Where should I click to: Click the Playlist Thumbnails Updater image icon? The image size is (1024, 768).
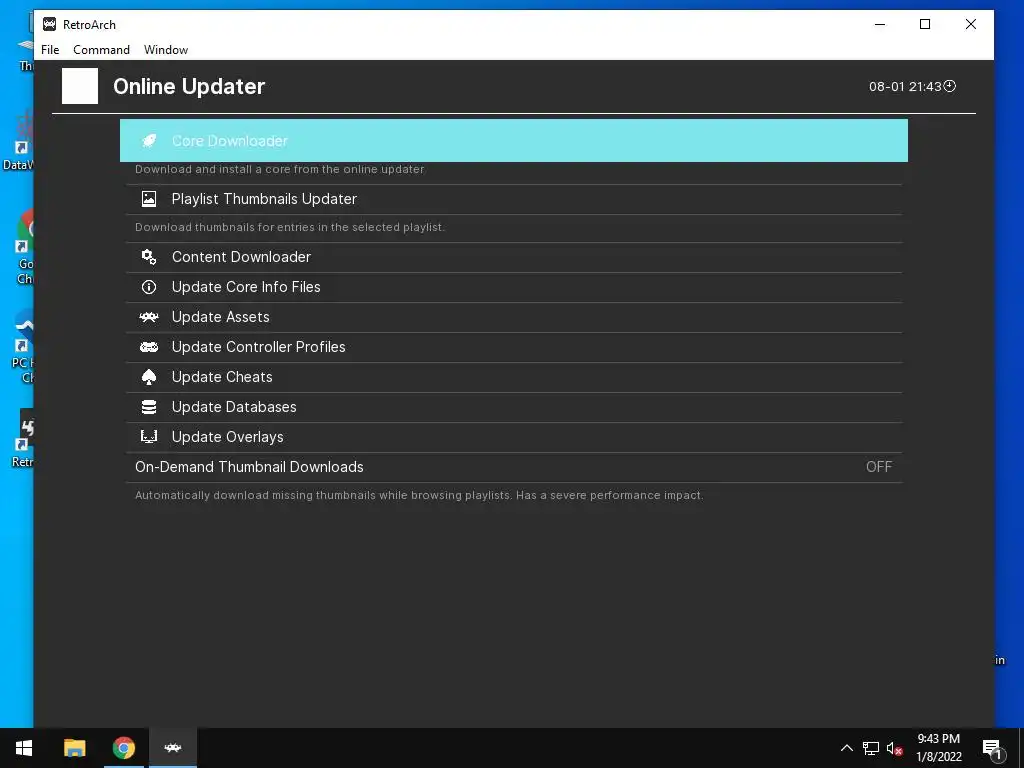coord(149,199)
